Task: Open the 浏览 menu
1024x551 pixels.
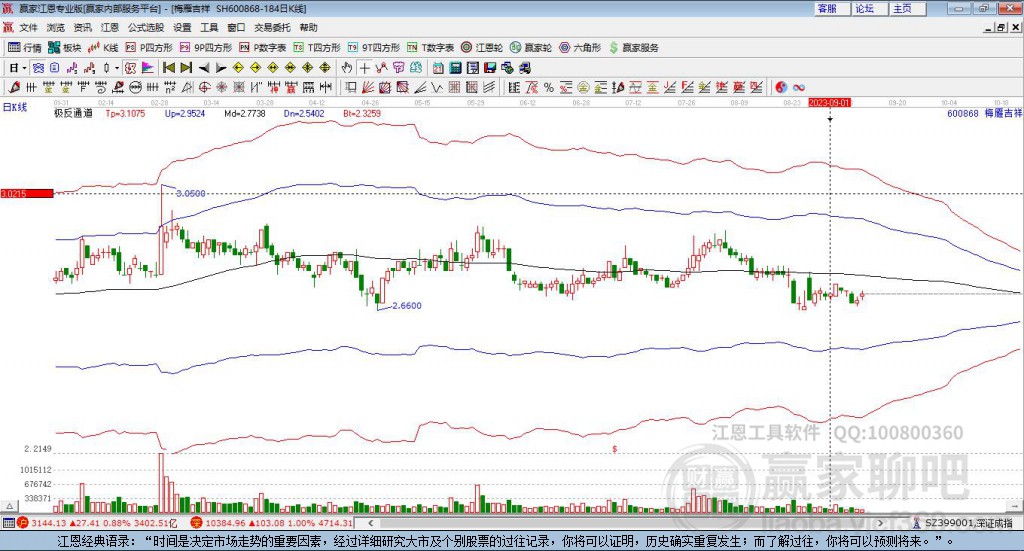Action: [56, 27]
